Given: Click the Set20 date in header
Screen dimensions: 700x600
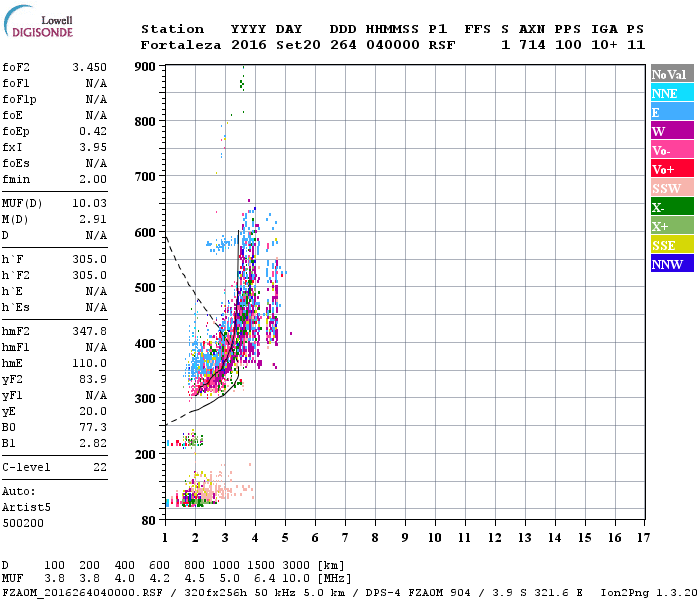Looking at the screenshot, I should point(298,45).
